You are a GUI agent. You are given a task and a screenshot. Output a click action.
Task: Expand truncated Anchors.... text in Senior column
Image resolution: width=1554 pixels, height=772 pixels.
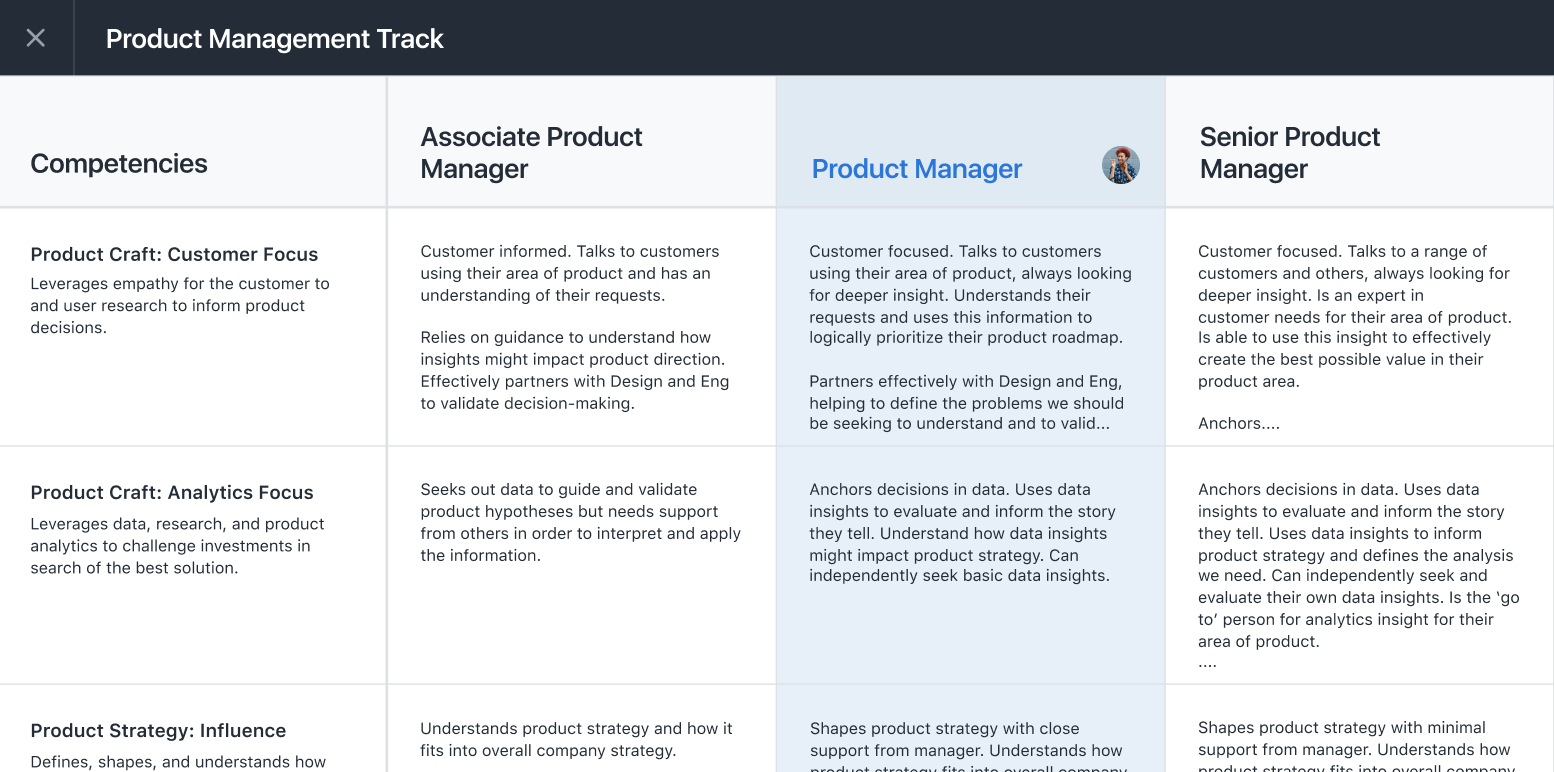[1239, 423]
